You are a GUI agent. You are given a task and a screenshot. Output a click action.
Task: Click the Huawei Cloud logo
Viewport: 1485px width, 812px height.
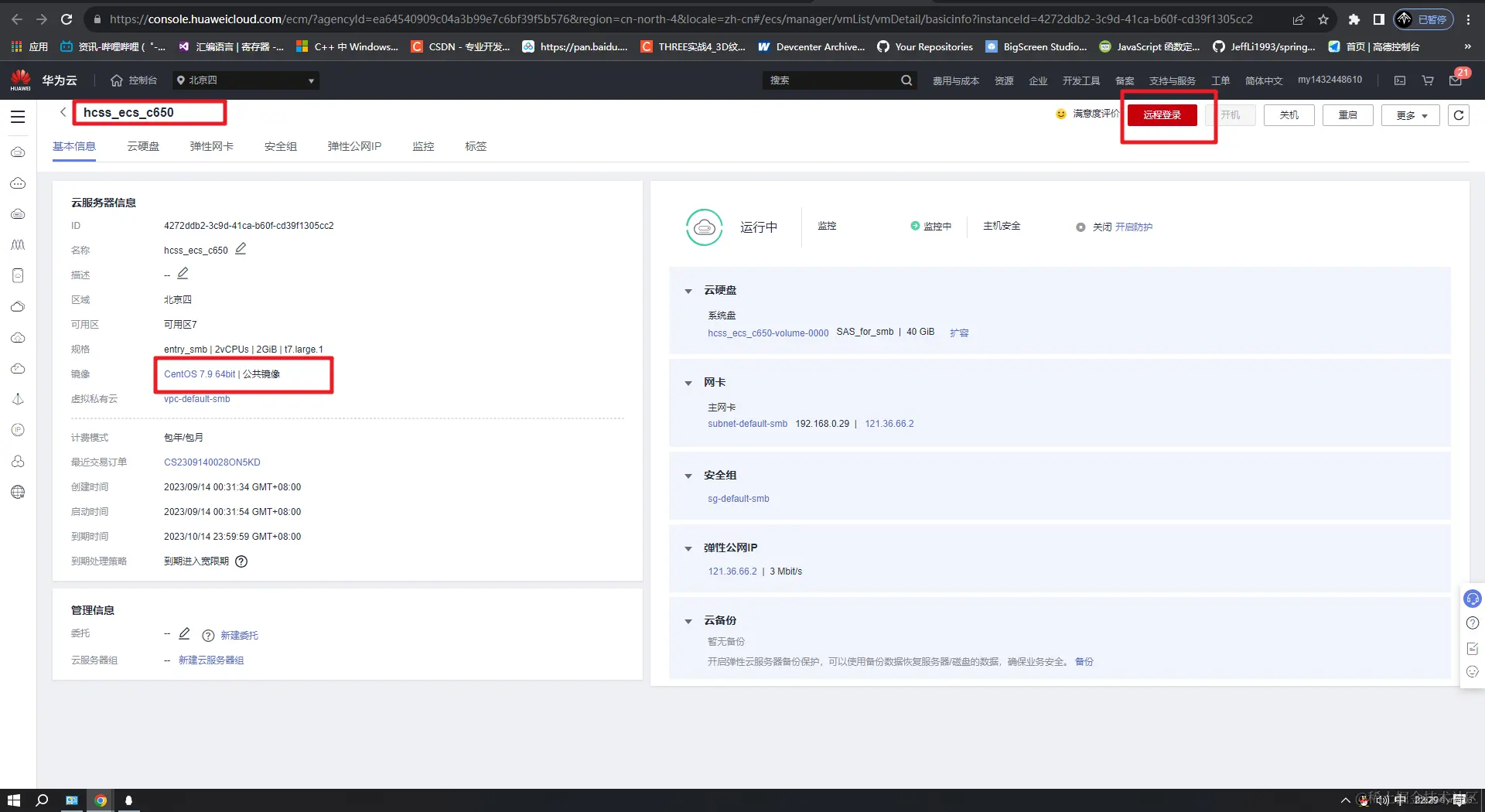pos(21,80)
